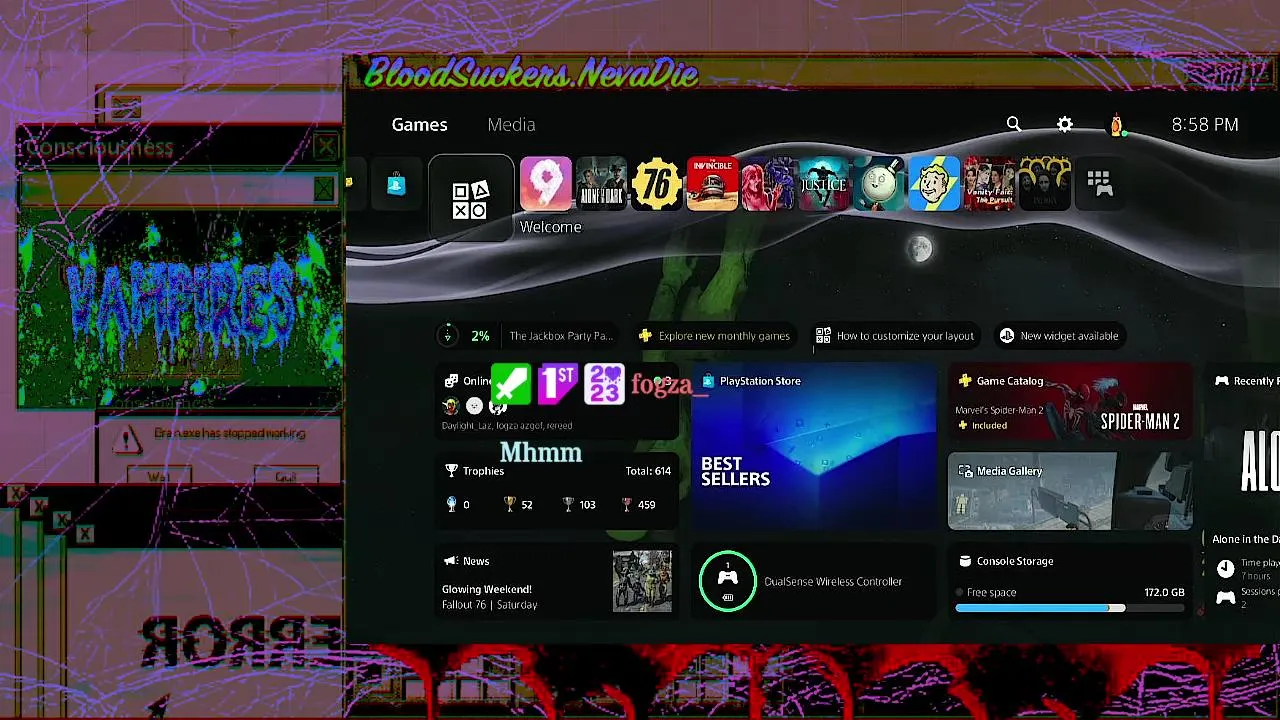Open How to customize your layout tip
Image resolution: width=1280 pixels, height=720 pixels.
[894, 336]
